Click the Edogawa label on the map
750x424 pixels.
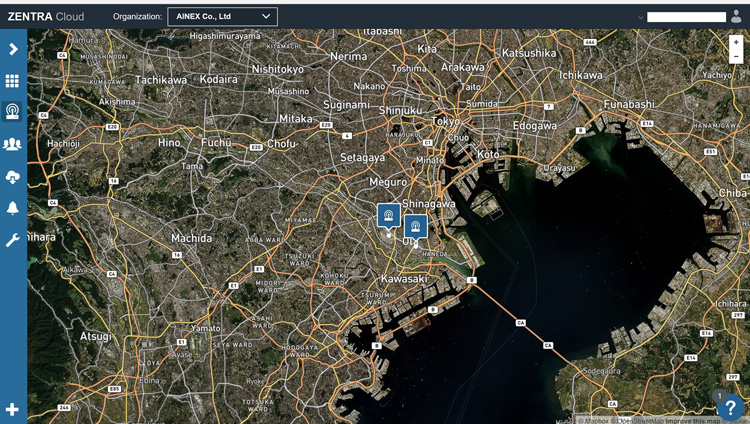pos(535,126)
